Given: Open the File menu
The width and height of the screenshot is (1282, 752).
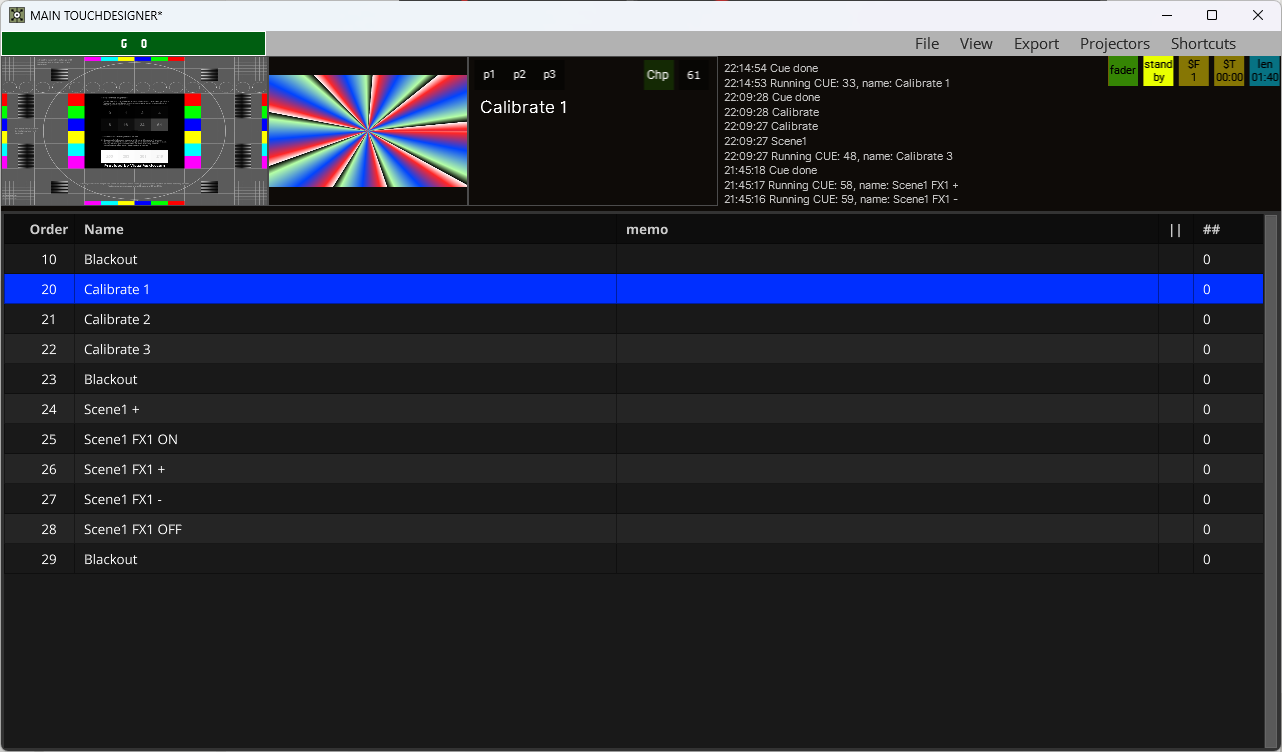Looking at the screenshot, I should click(x=927, y=44).
